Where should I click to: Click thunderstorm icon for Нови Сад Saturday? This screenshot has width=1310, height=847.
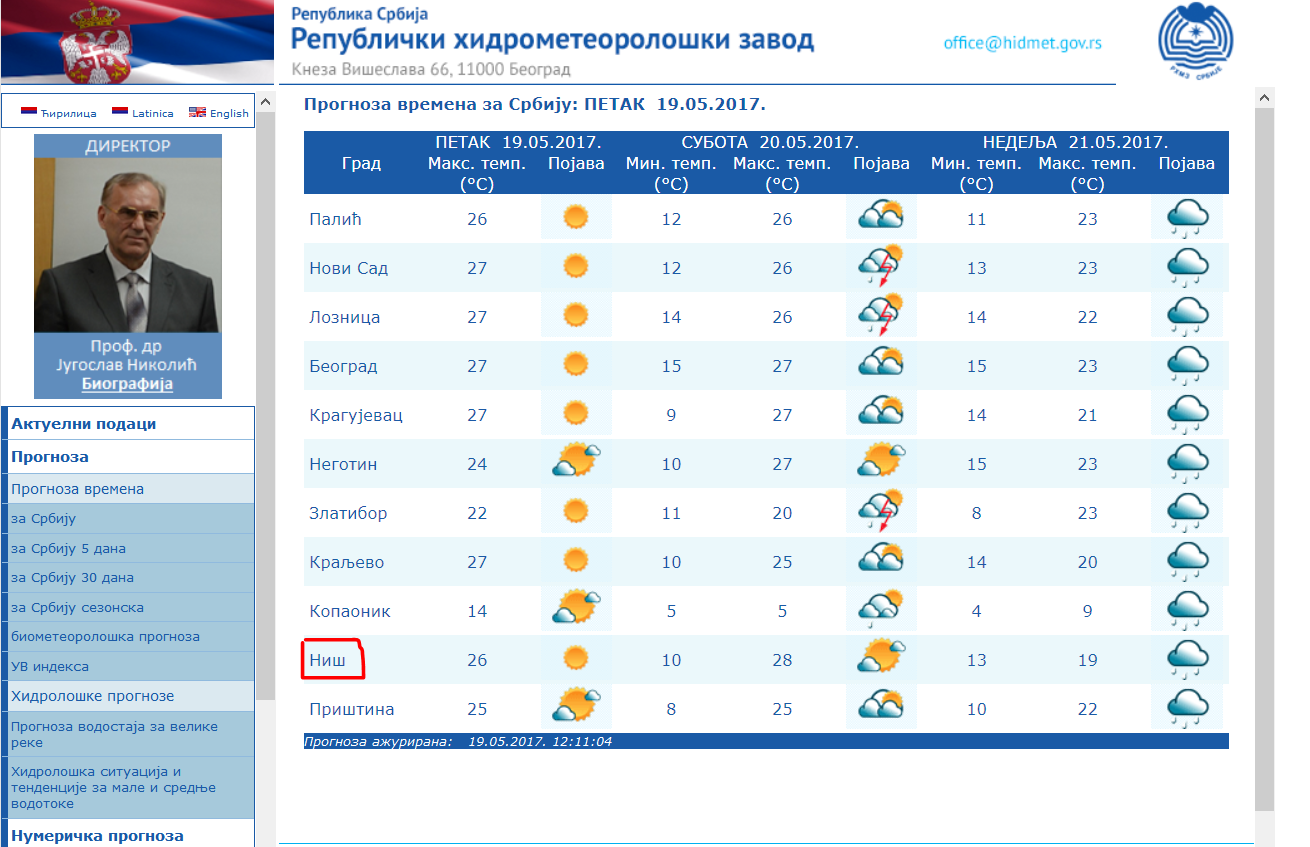coord(880,268)
